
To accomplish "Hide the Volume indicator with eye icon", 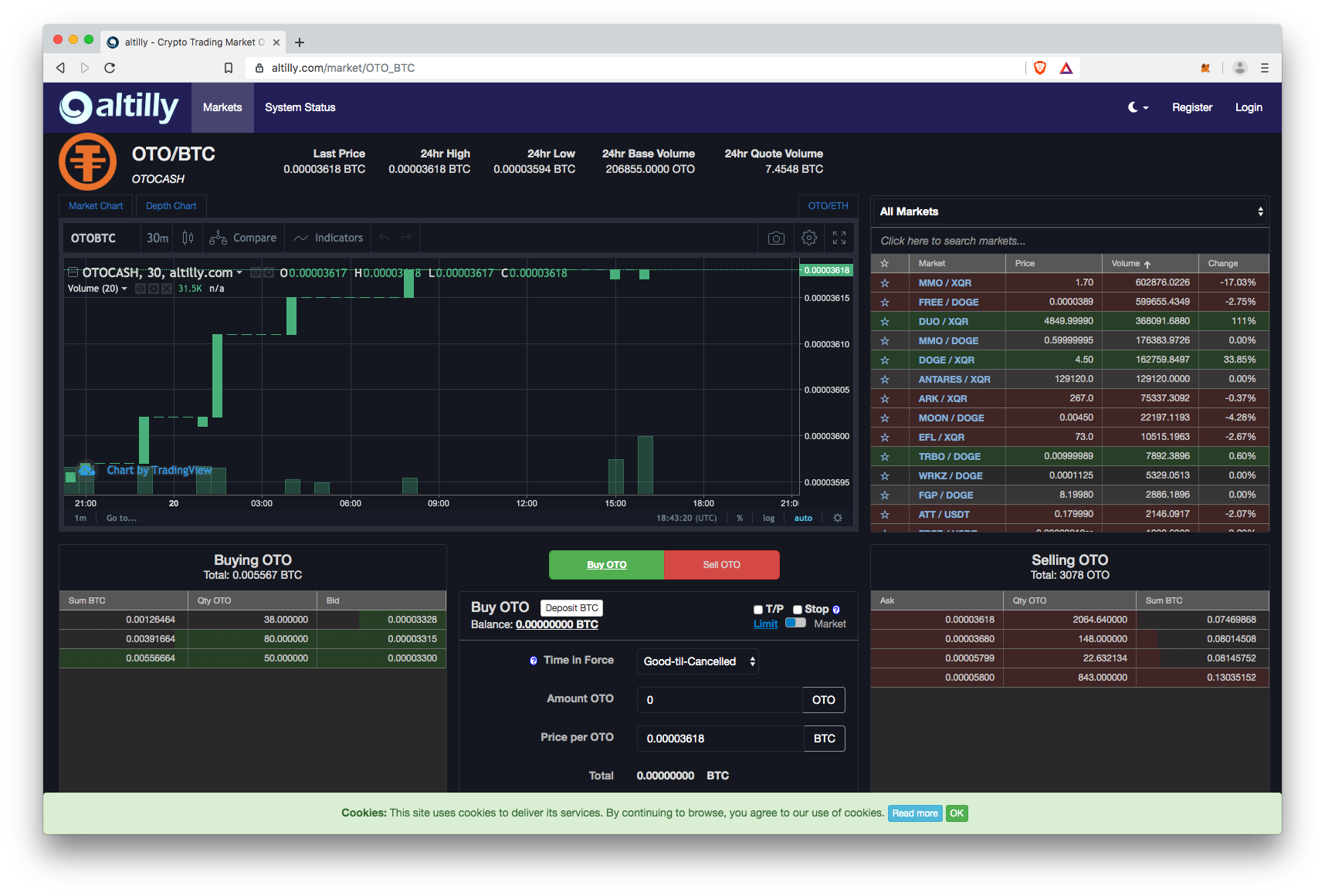I will (x=141, y=289).
